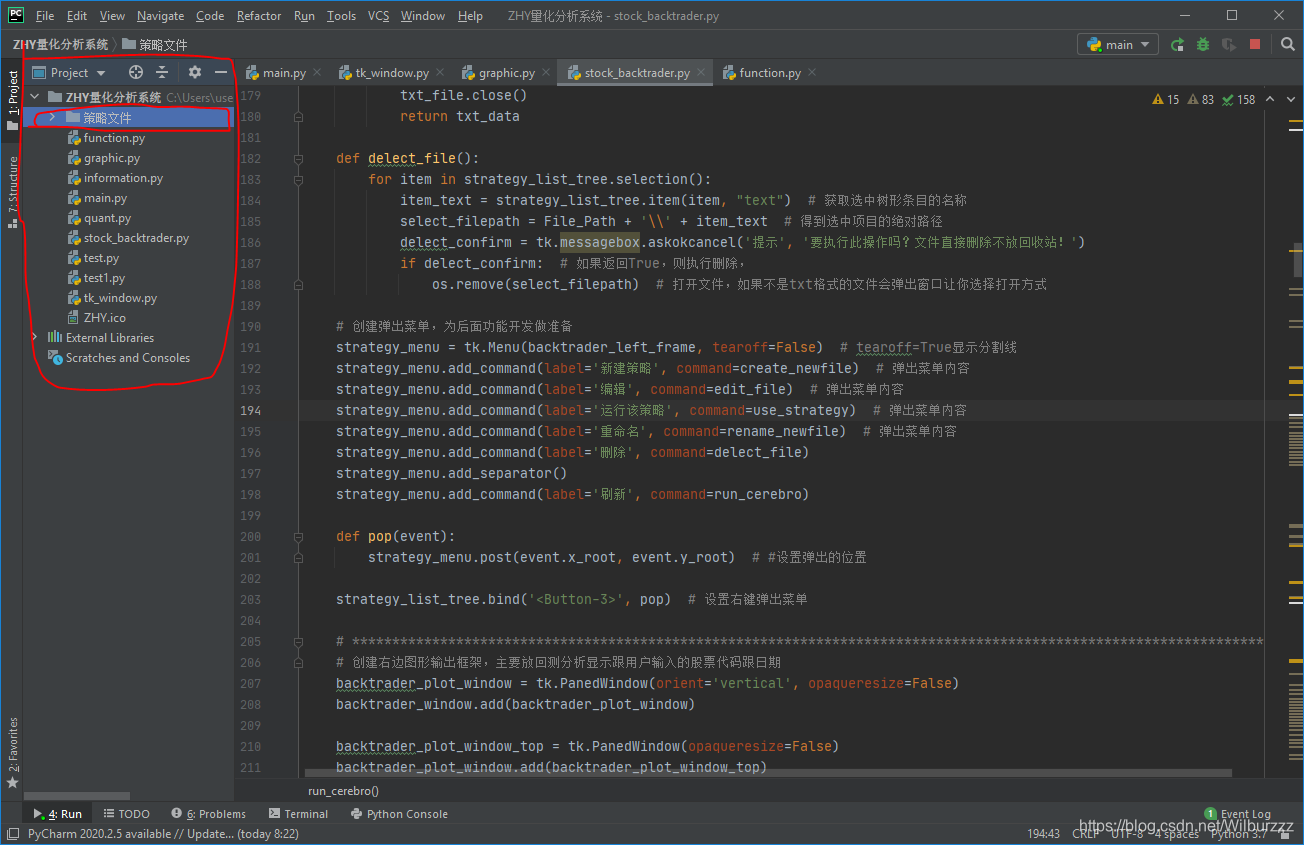Open the Terminal tool window

[298, 814]
